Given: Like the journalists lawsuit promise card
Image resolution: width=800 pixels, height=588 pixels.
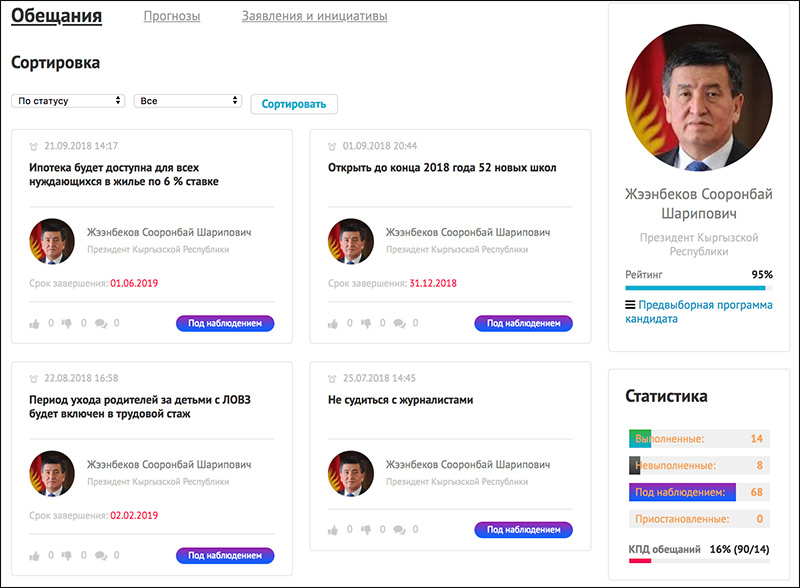Looking at the screenshot, I should coord(333,530).
